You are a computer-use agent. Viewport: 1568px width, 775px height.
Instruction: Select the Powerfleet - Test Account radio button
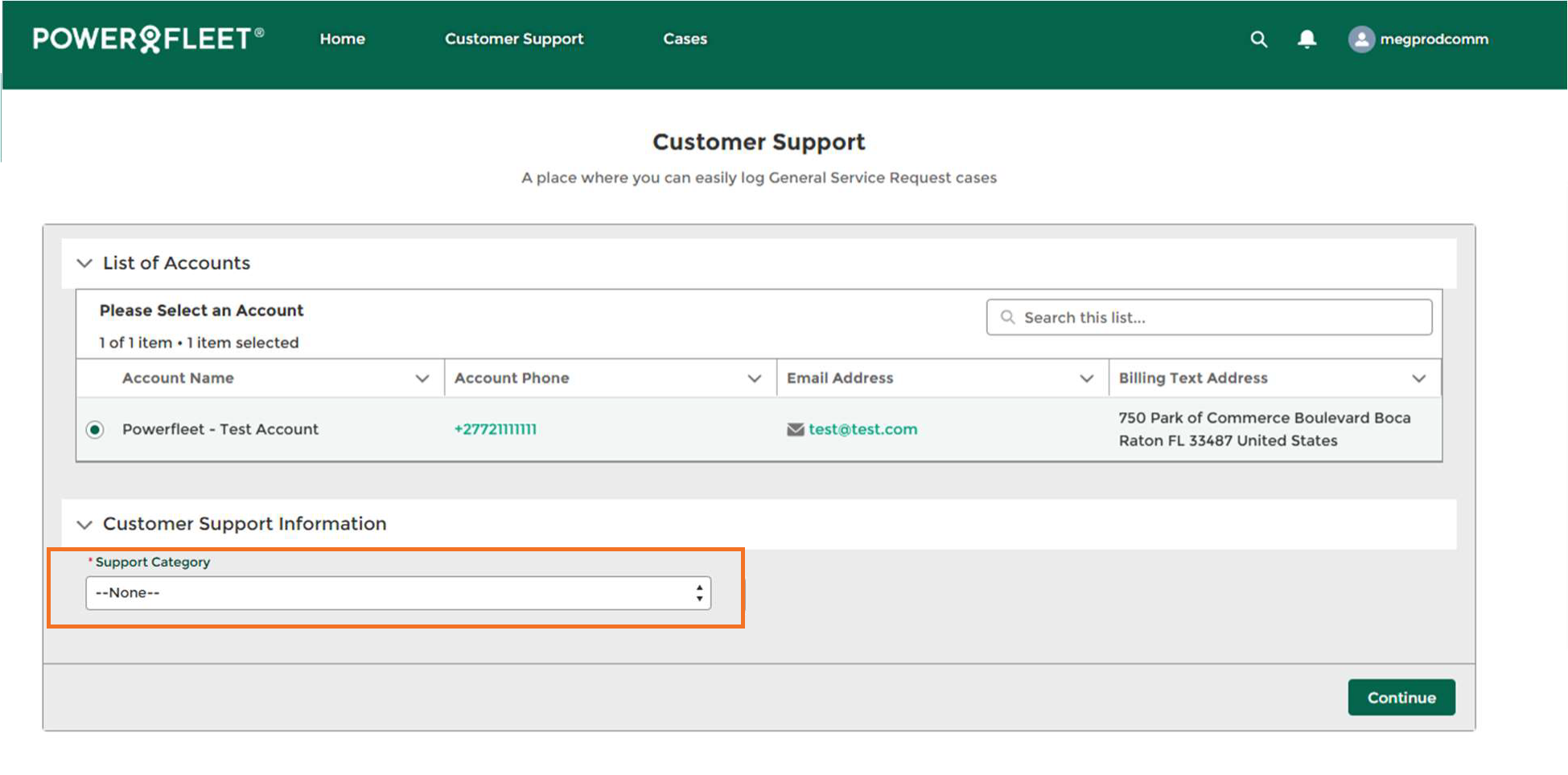pos(95,430)
